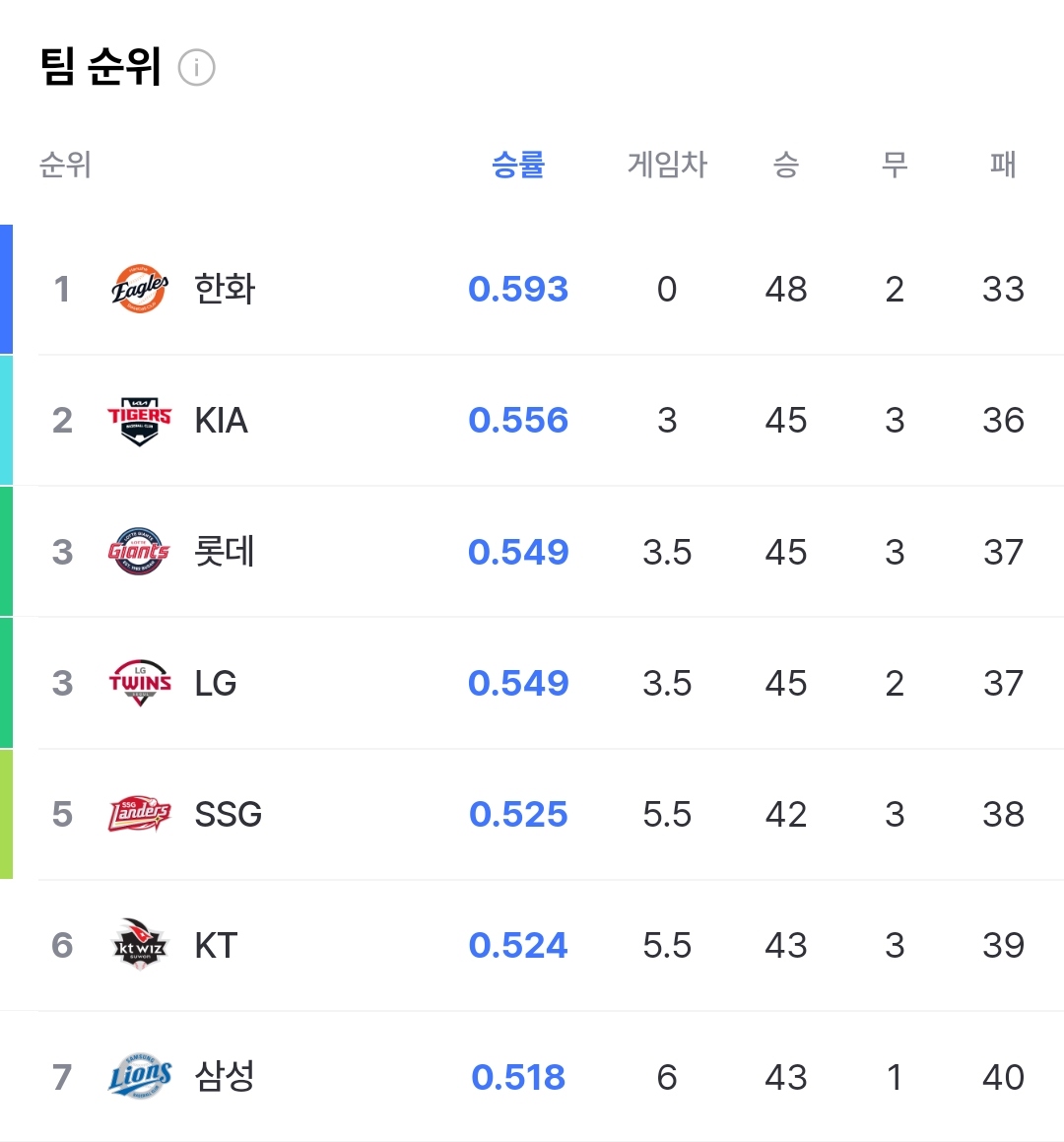Open the 한화 team name link
This screenshot has height=1142, width=1064.
pyautogui.click(x=225, y=289)
